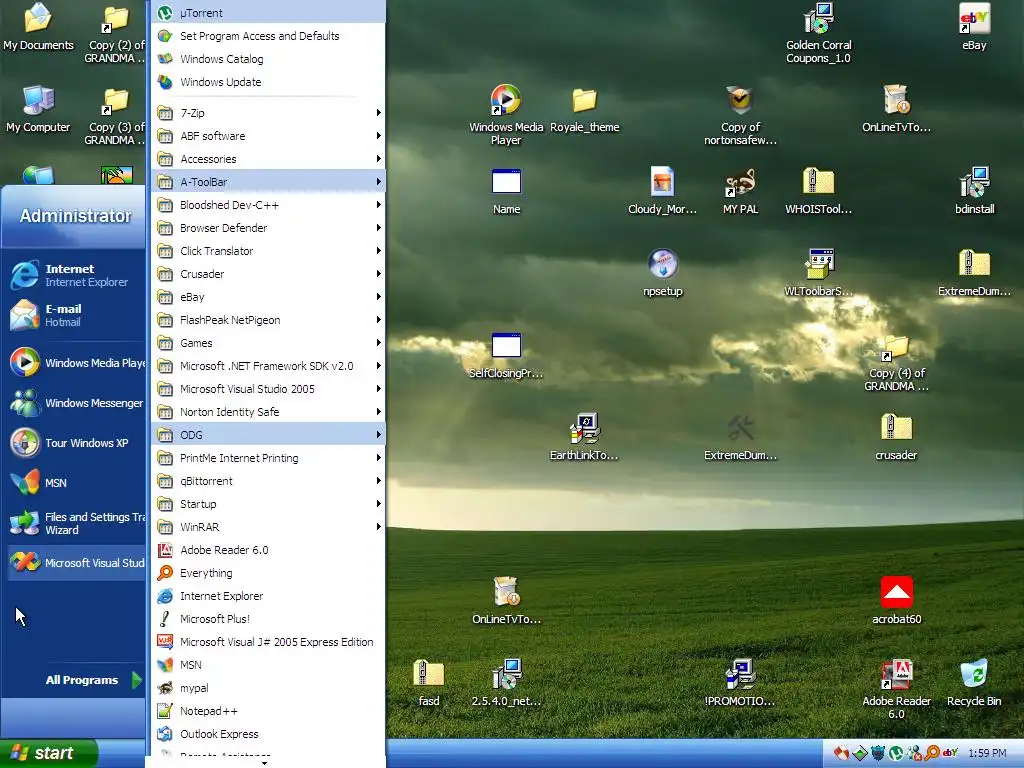Image resolution: width=1024 pixels, height=768 pixels.
Task: Select the fasd zip archive icon
Action: click(428, 682)
